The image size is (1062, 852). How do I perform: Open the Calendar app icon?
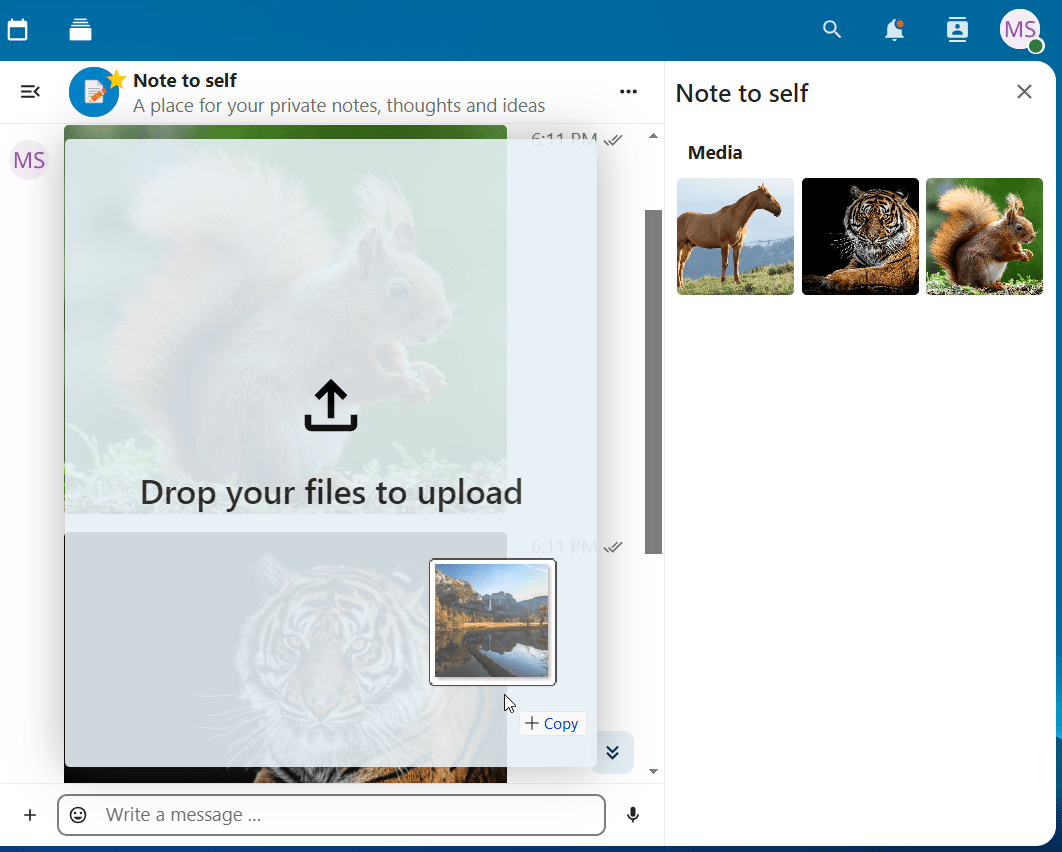click(17, 30)
